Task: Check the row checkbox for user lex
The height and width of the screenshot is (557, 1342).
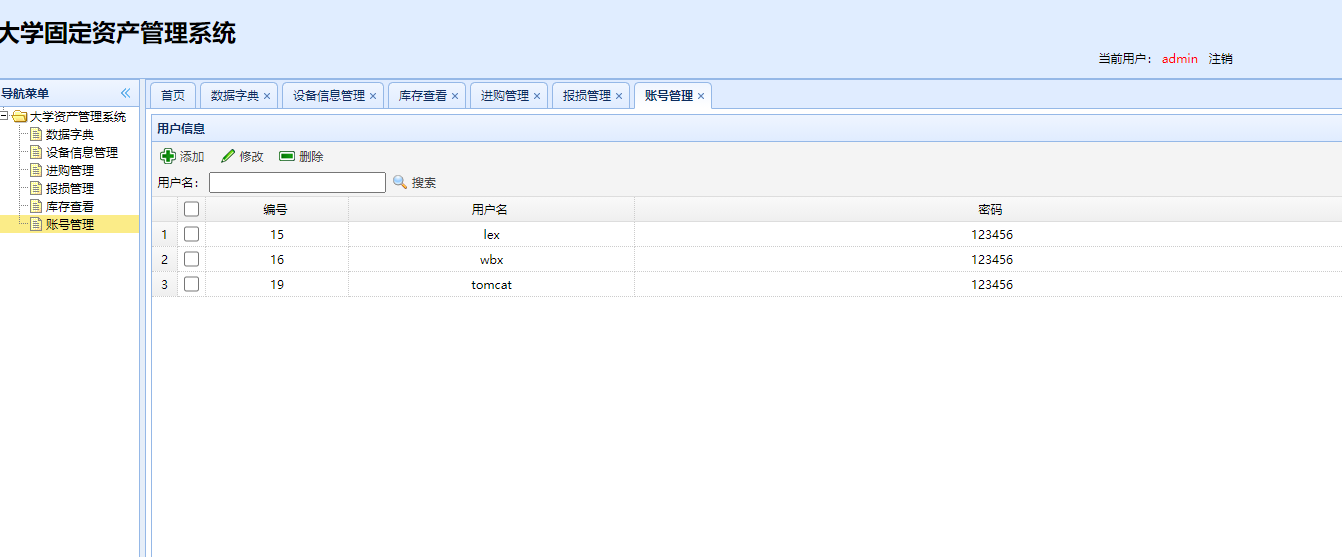Action: 192,234
